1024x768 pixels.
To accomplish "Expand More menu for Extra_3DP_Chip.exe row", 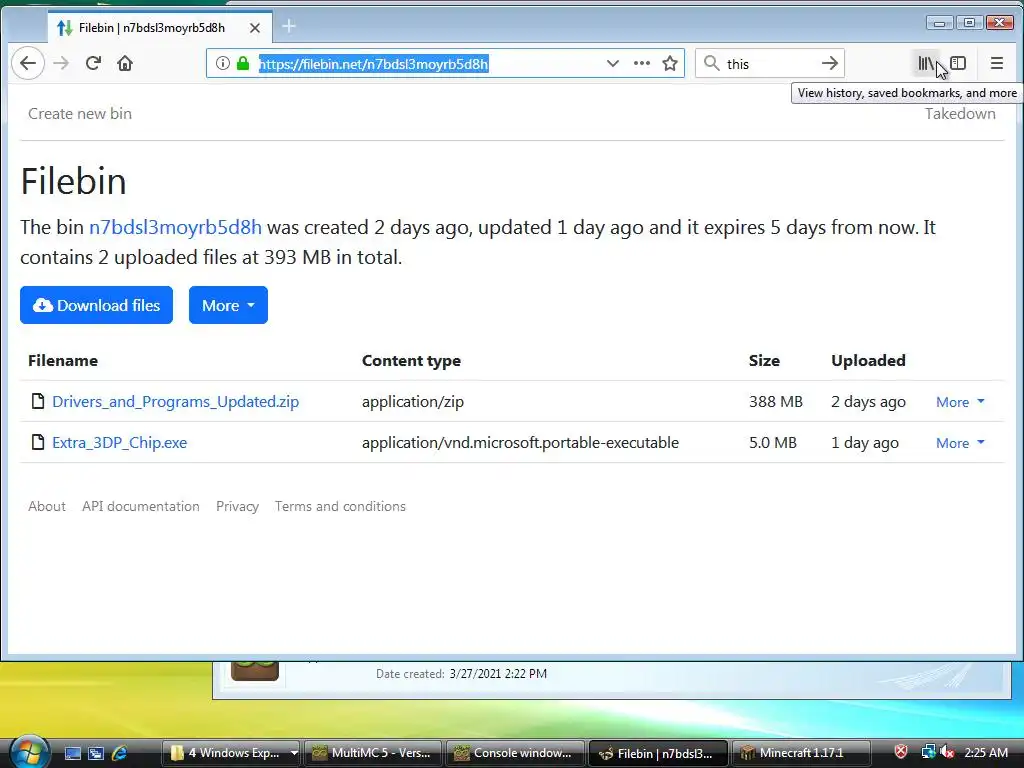I will [960, 443].
